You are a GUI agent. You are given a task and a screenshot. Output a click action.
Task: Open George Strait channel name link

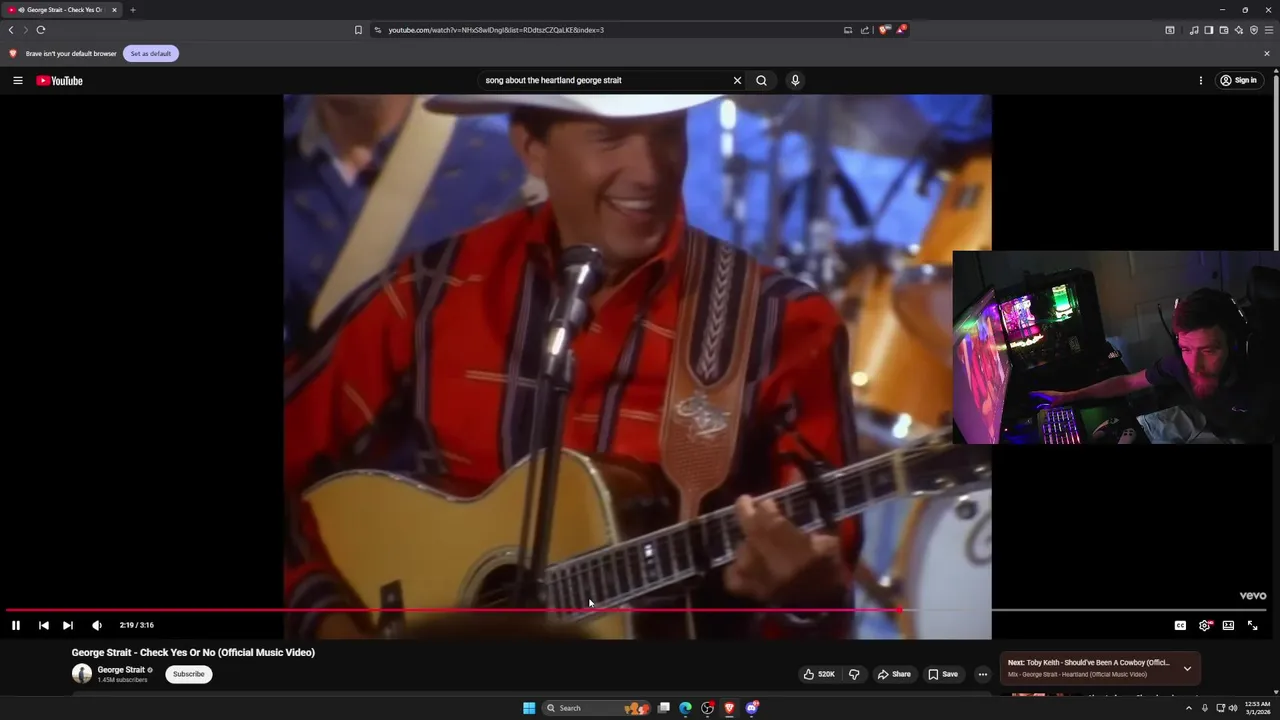[x=121, y=670]
